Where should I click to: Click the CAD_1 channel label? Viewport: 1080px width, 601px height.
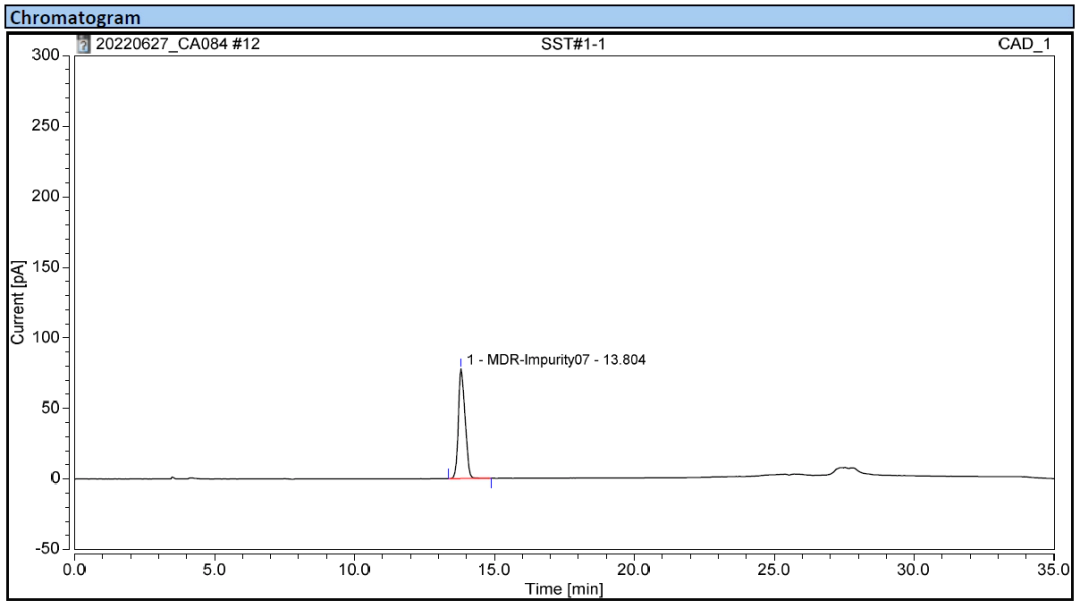tap(1024, 44)
